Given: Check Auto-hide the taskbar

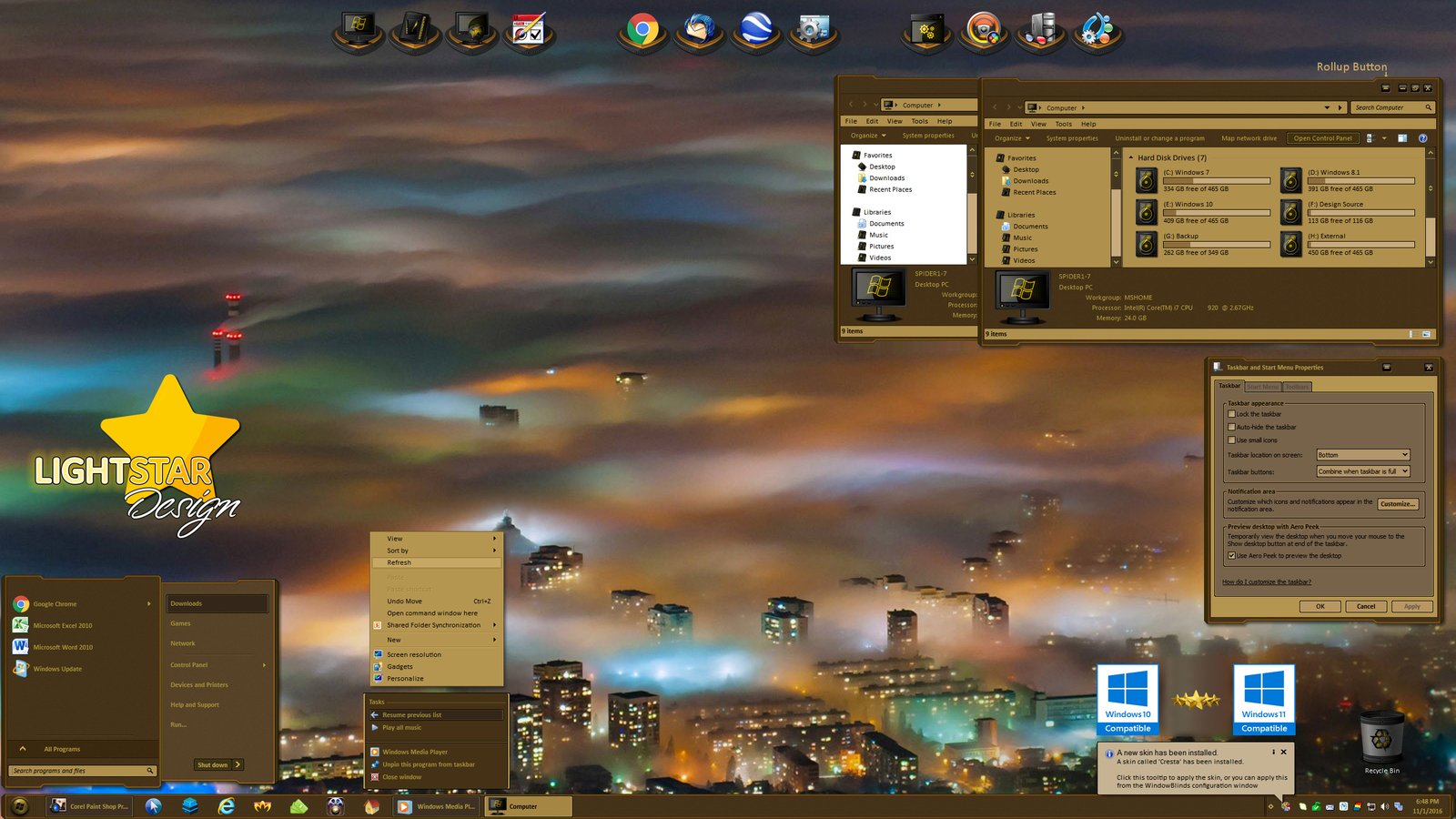Looking at the screenshot, I should click(x=1231, y=427).
